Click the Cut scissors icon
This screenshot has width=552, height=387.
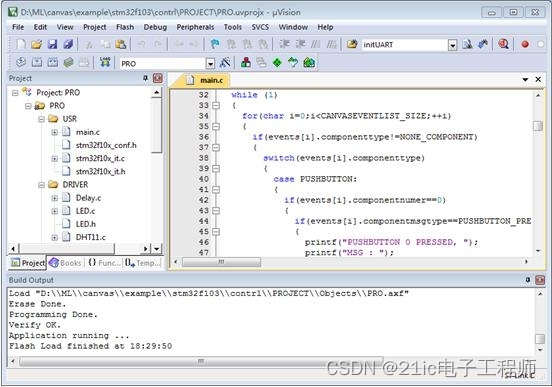point(89,44)
